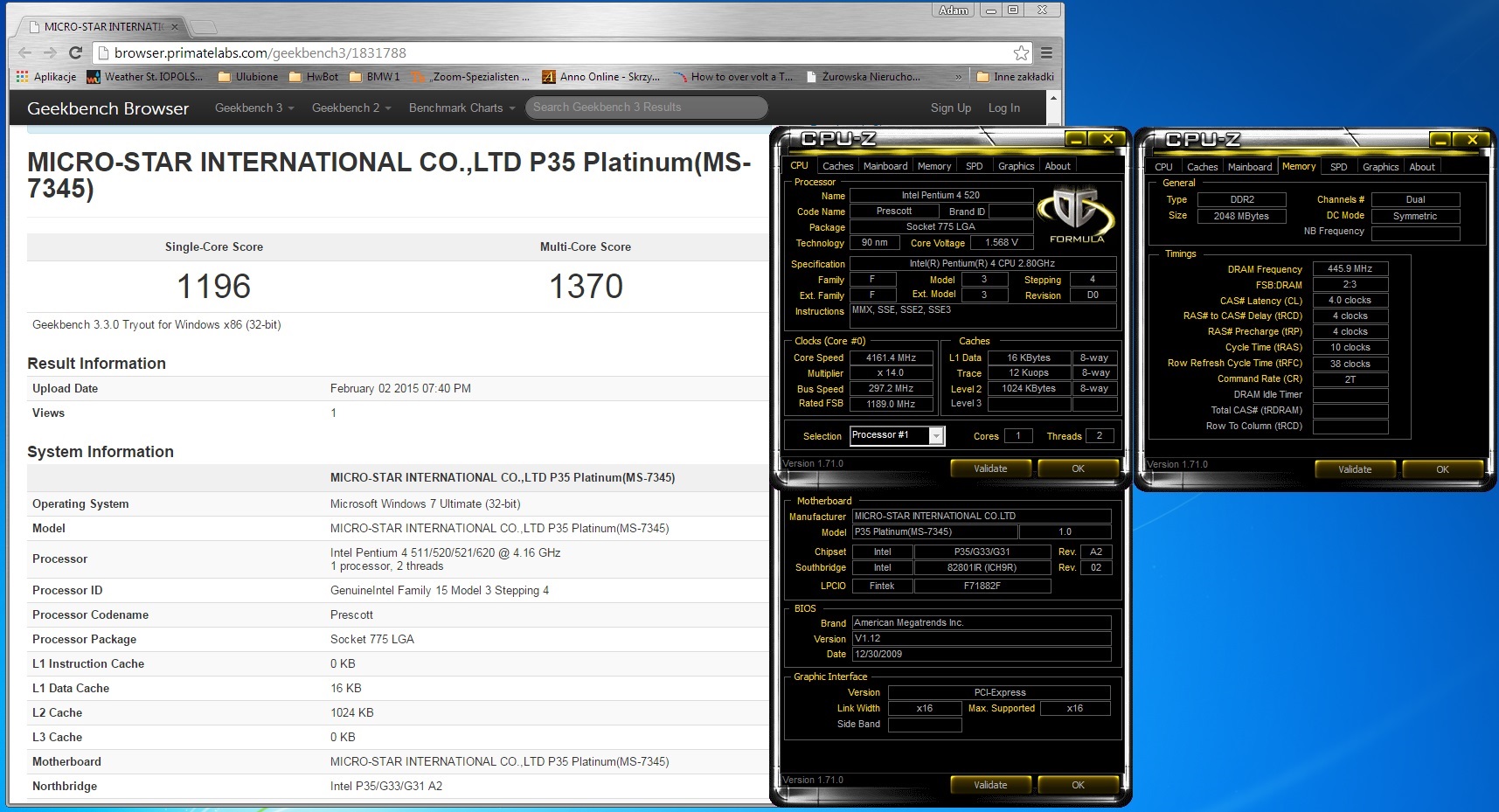Click Validate in the Memory window

(x=1355, y=469)
